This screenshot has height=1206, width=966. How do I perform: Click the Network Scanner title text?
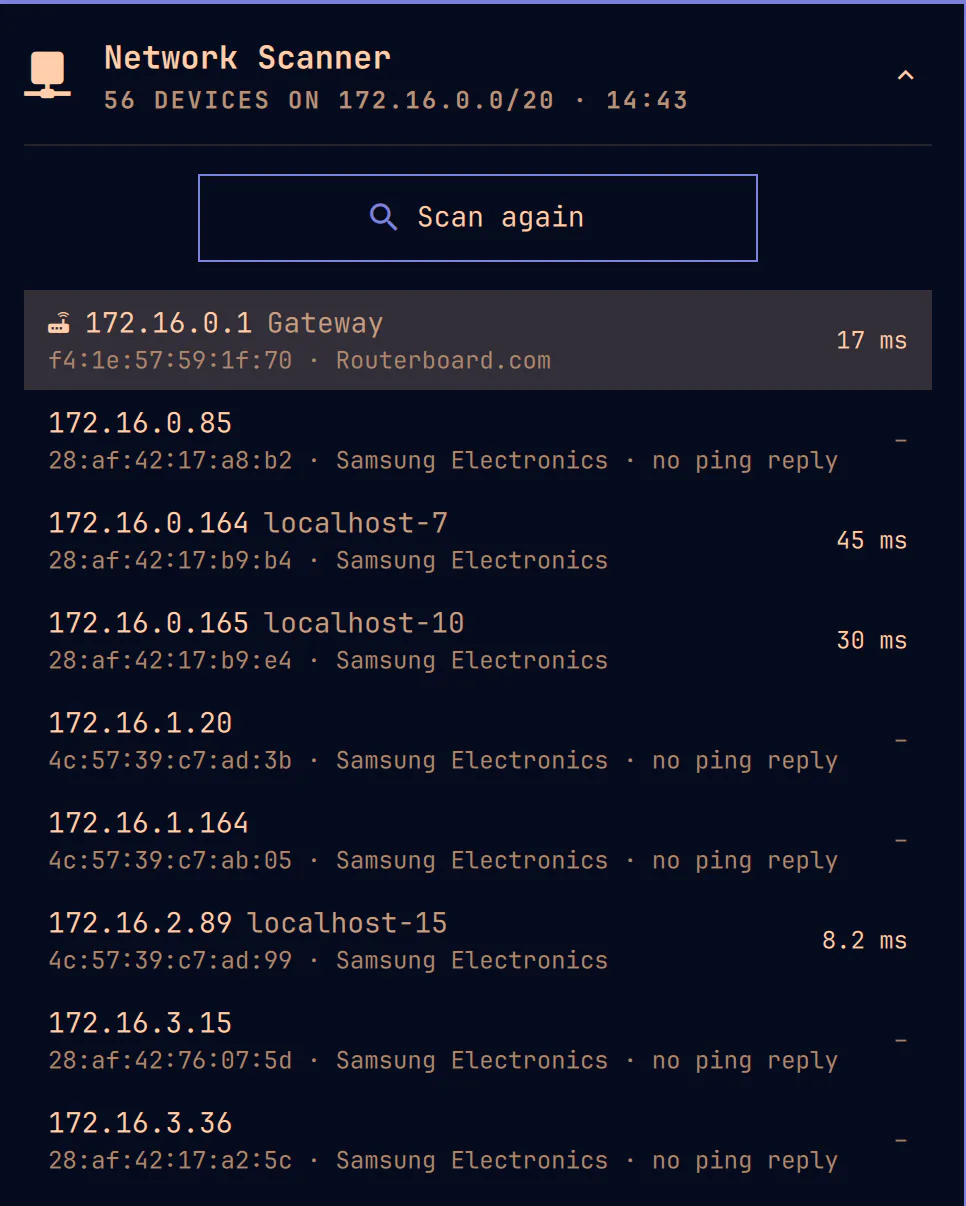tap(247, 58)
